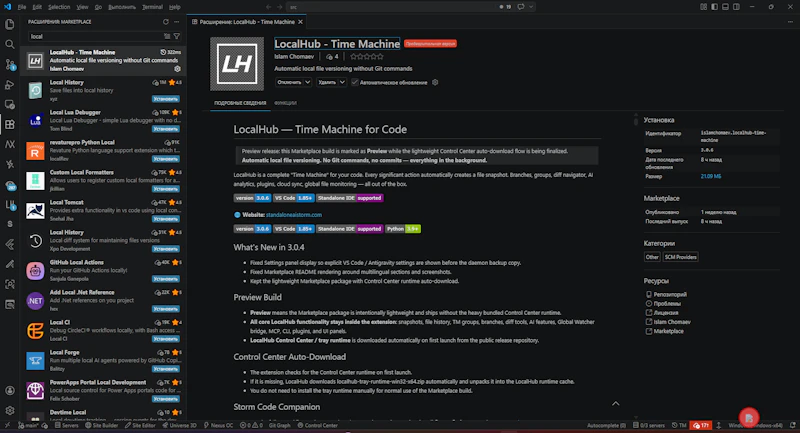Open Run and Debug view
This screenshot has width=800, height=433.
(x=10, y=85)
